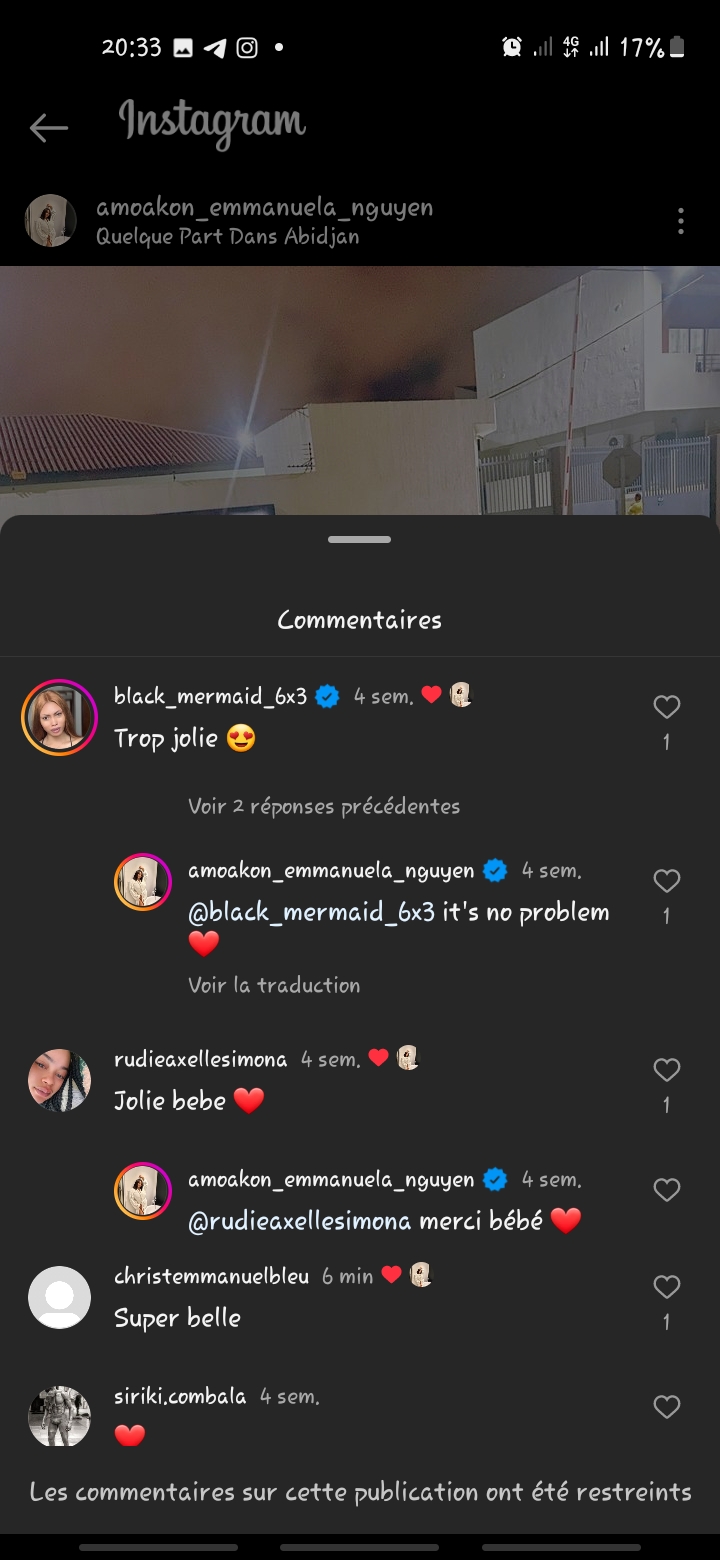Like christemmanuelbleu's "Super belle" comment

[666, 1287]
